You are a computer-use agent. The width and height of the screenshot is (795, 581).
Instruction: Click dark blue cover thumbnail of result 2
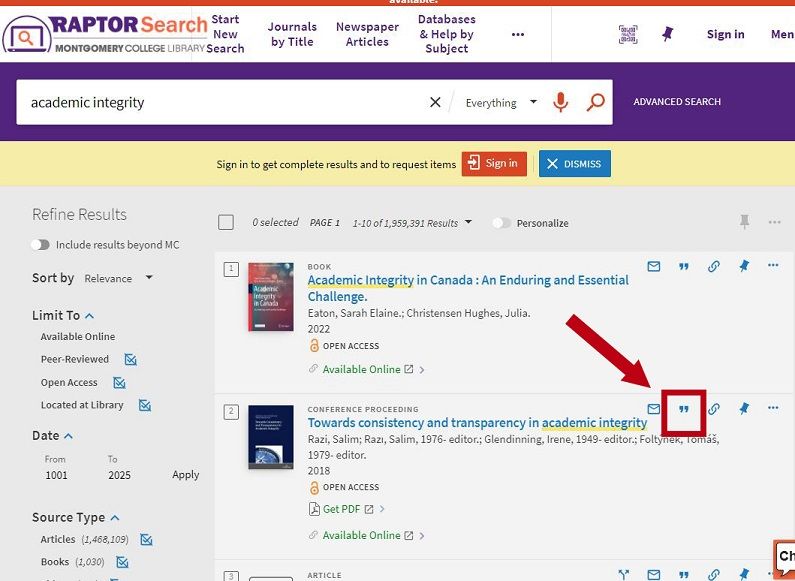(271, 437)
